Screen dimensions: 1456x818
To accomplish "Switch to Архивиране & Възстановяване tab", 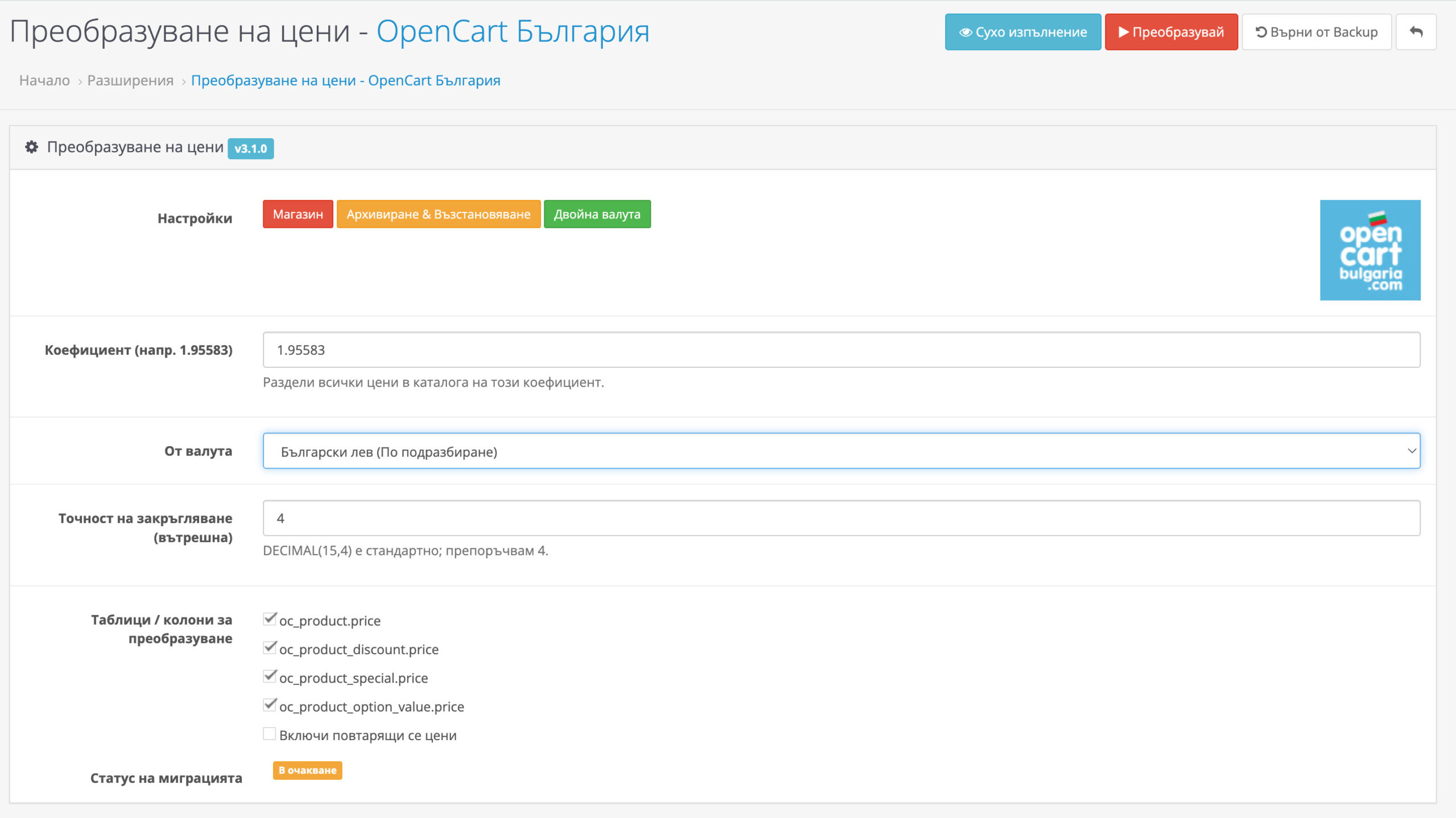I will tap(438, 214).
